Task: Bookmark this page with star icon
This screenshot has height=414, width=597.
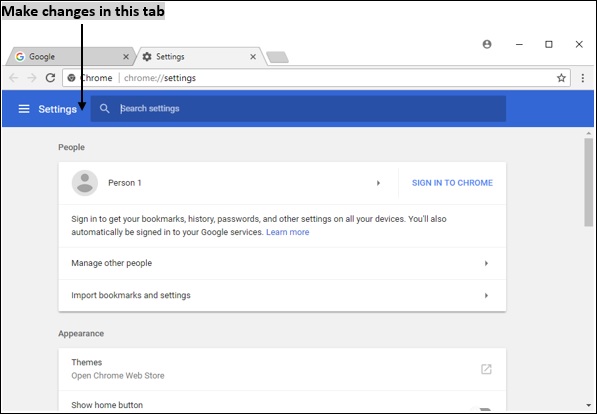Action: [561, 78]
